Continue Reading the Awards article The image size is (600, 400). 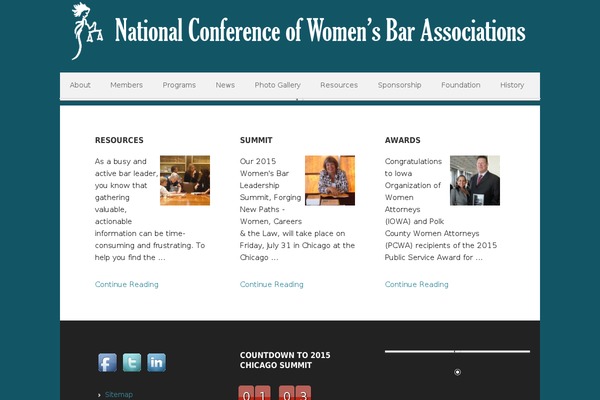click(x=417, y=284)
